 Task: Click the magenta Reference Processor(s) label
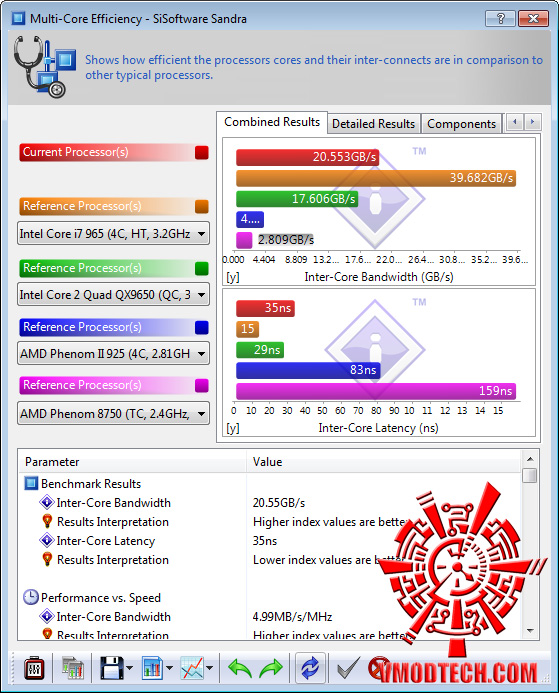[x=82, y=385]
